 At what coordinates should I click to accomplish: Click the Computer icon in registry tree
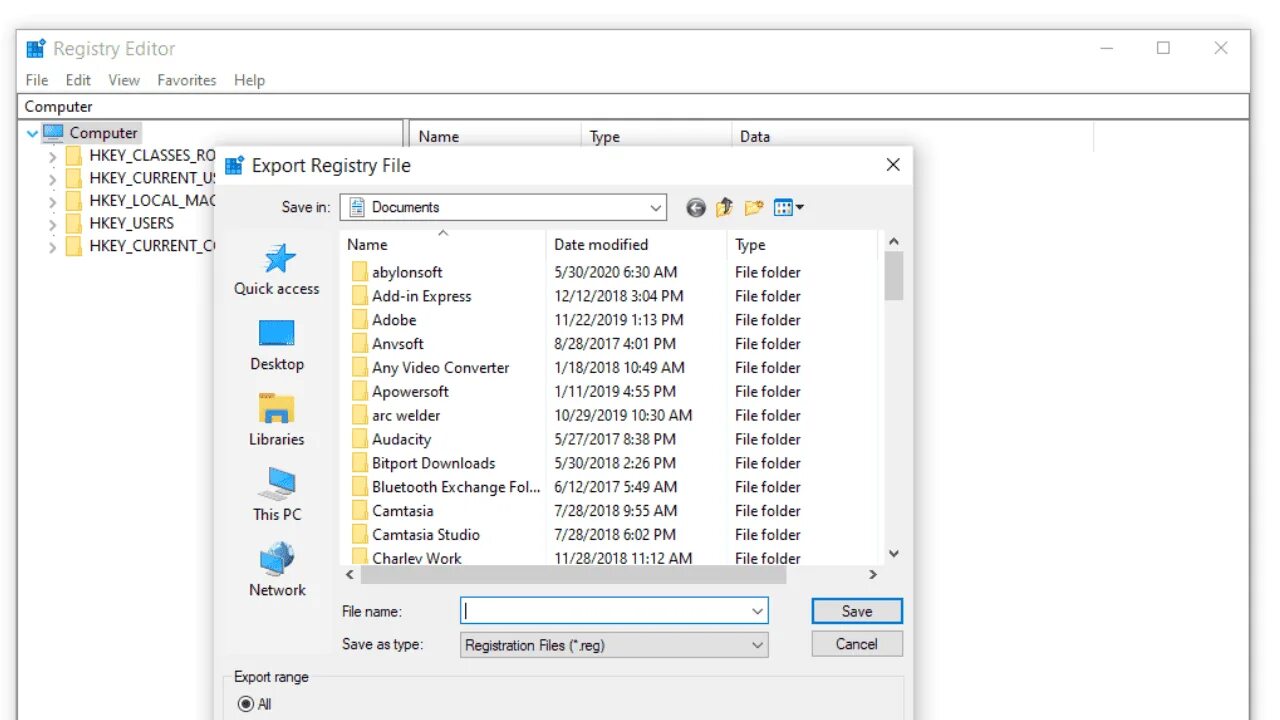53,132
